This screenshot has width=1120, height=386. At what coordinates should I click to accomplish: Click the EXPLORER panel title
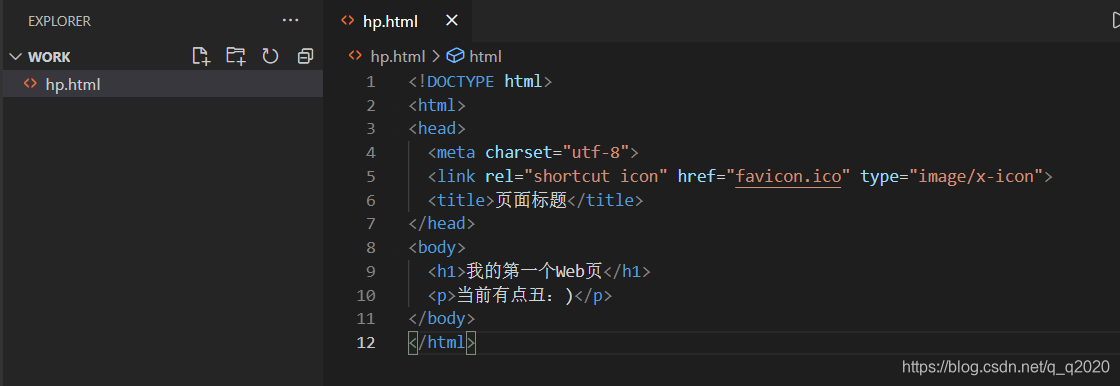click(59, 21)
